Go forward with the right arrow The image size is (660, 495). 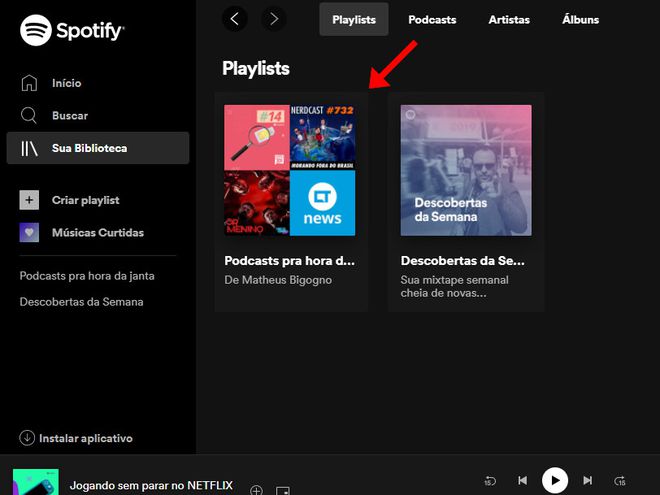click(x=274, y=19)
